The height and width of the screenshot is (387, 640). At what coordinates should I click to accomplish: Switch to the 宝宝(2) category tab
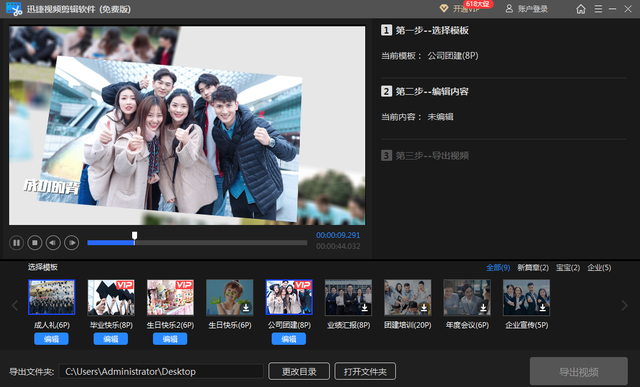[x=568, y=268]
